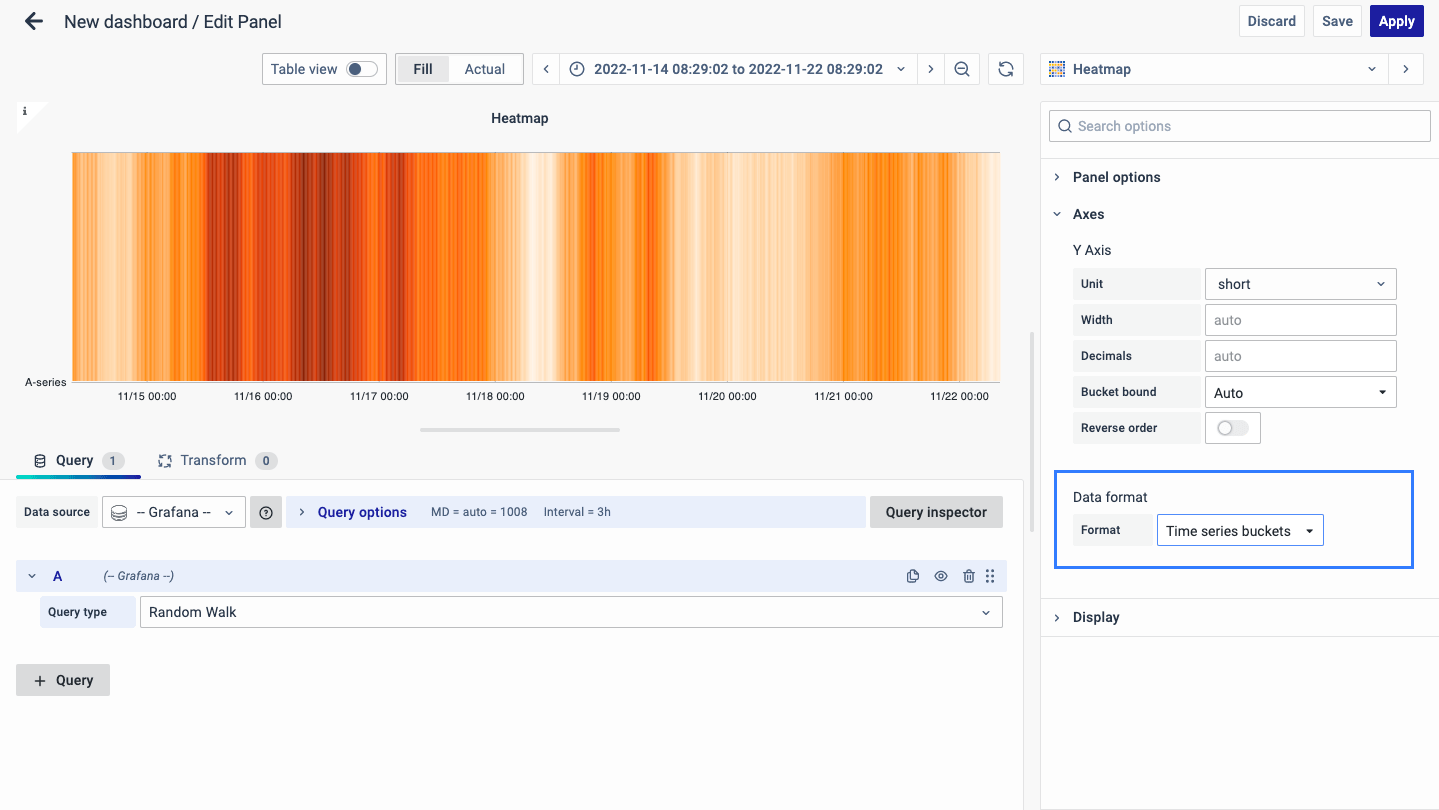Switch to the Transform tab
The width and height of the screenshot is (1439, 810).
click(216, 460)
